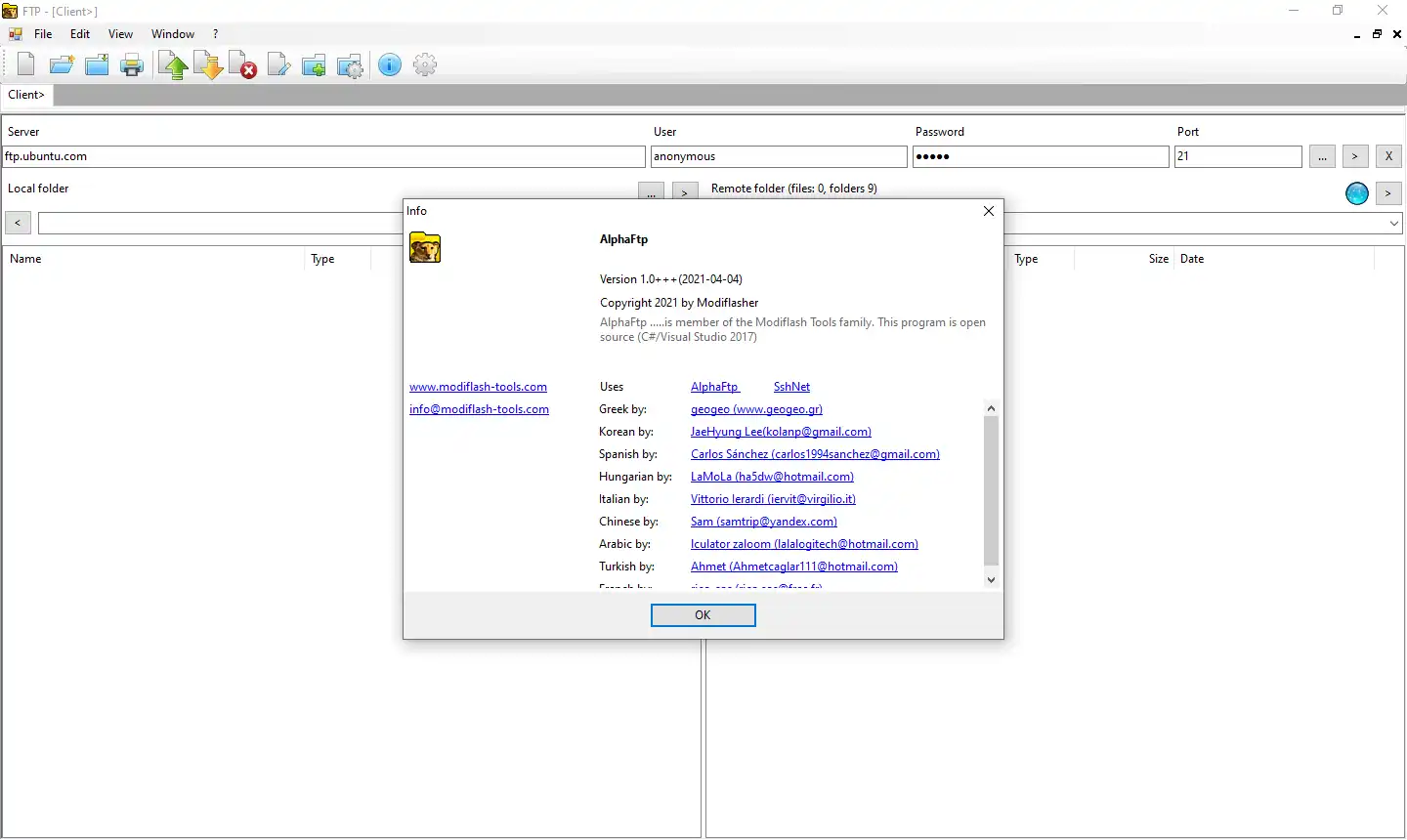This screenshot has width=1407, height=840.
Task: Click the version text 'Version 1.0+++(2021-04-04)'
Action: point(671,279)
